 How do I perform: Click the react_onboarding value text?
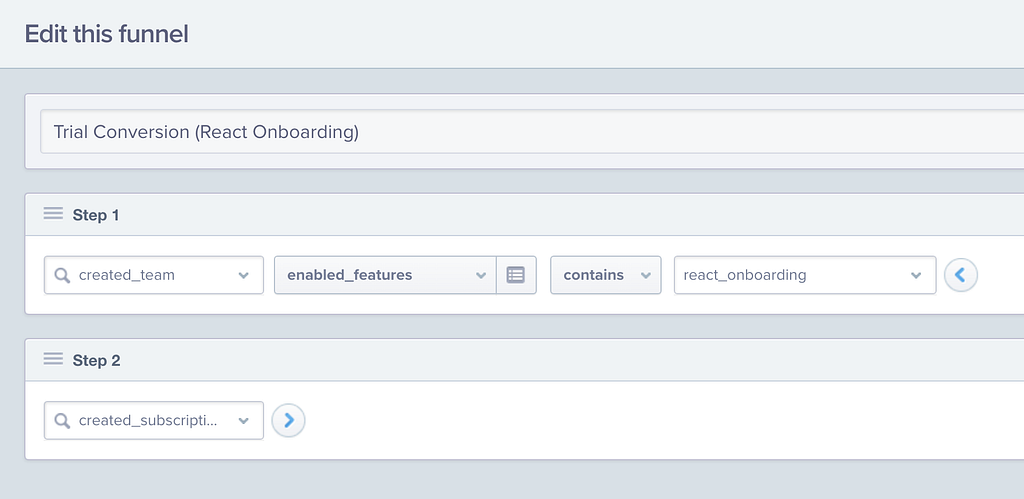click(x=744, y=275)
